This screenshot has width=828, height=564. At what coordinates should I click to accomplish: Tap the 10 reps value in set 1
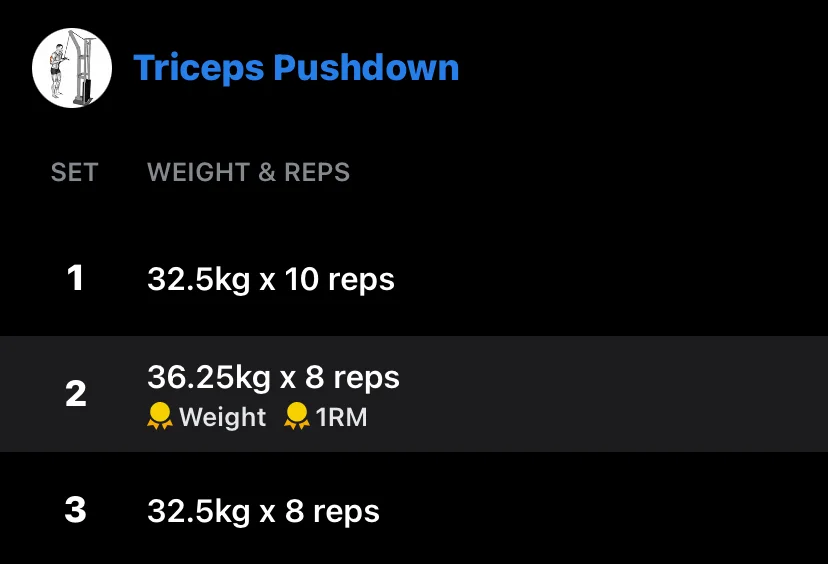click(340, 280)
